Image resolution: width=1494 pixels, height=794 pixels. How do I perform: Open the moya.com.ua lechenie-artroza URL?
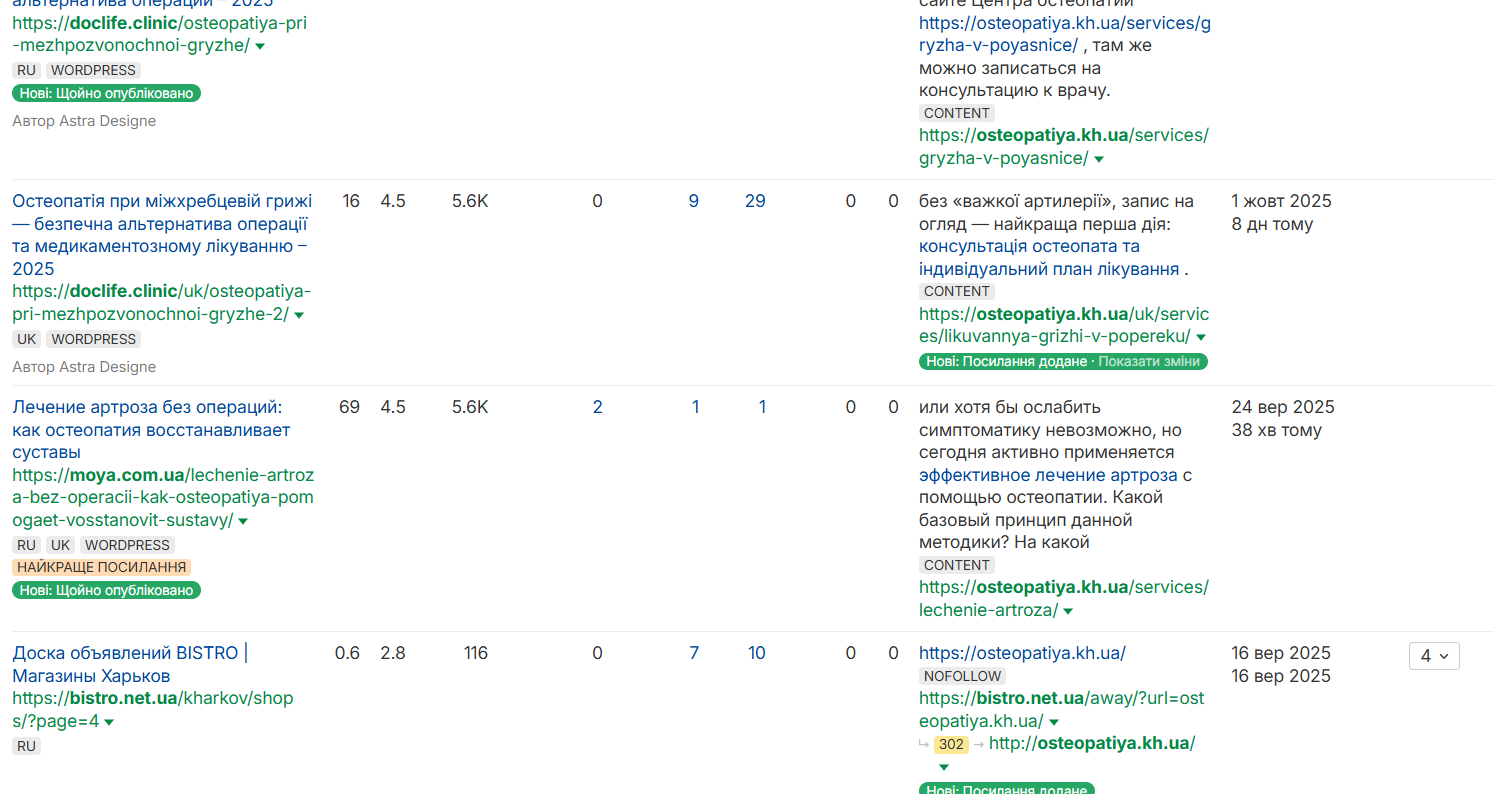pos(163,498)
